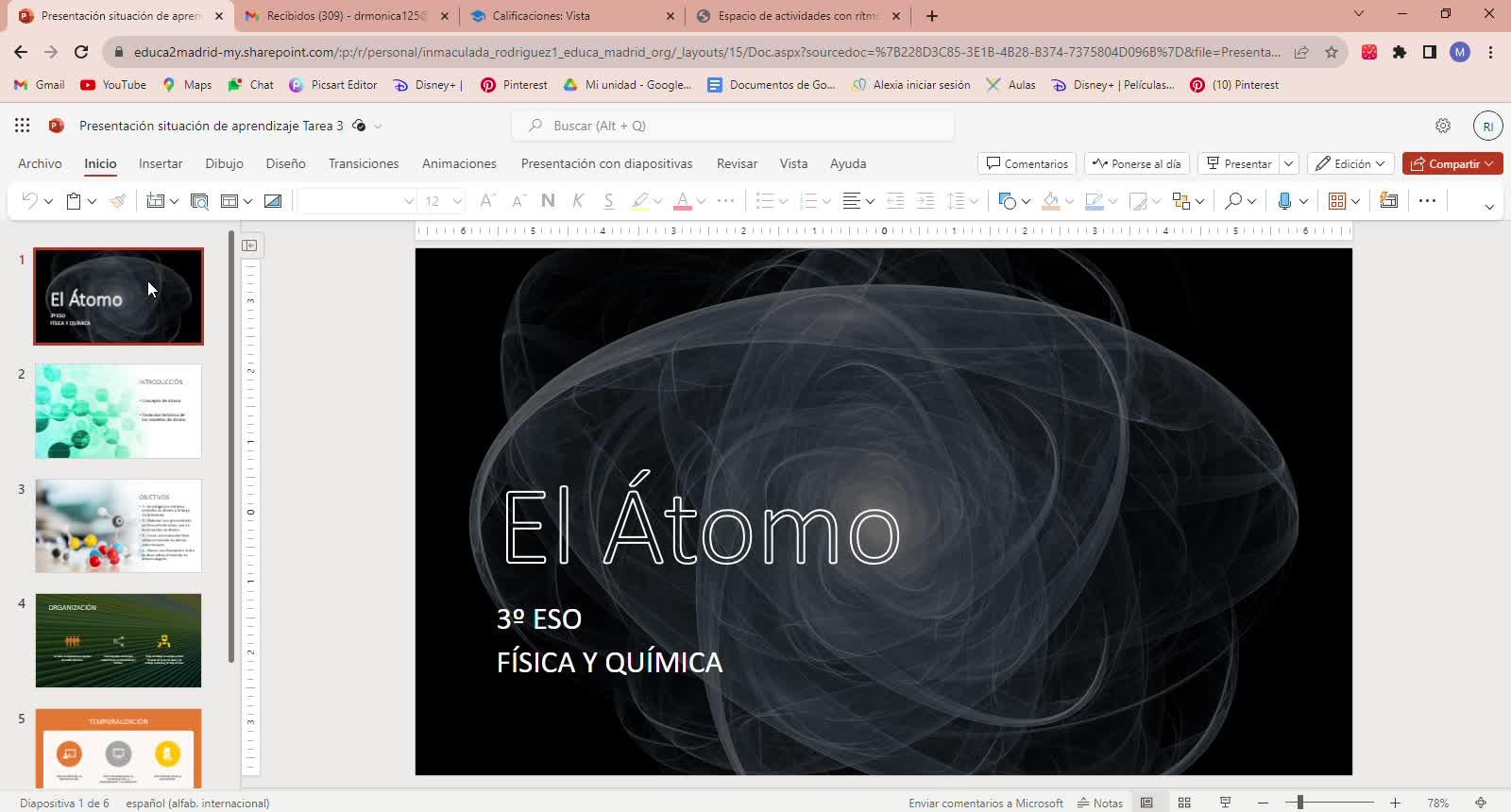Click the Compartir button
The height and width of the screenshot is (812, 1511).
[1452, 163]
